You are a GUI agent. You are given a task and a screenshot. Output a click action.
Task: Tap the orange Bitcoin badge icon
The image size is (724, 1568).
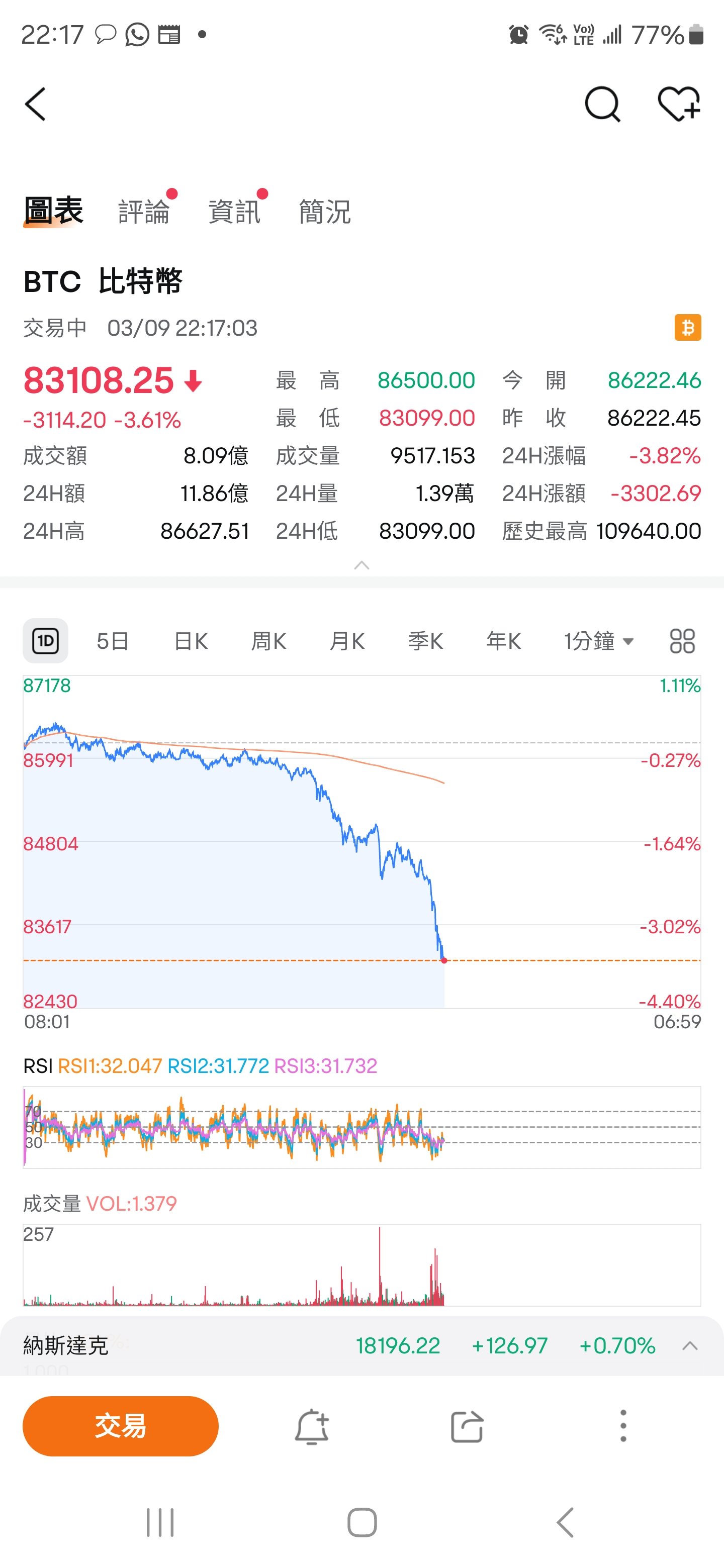(x=687, y=328)
